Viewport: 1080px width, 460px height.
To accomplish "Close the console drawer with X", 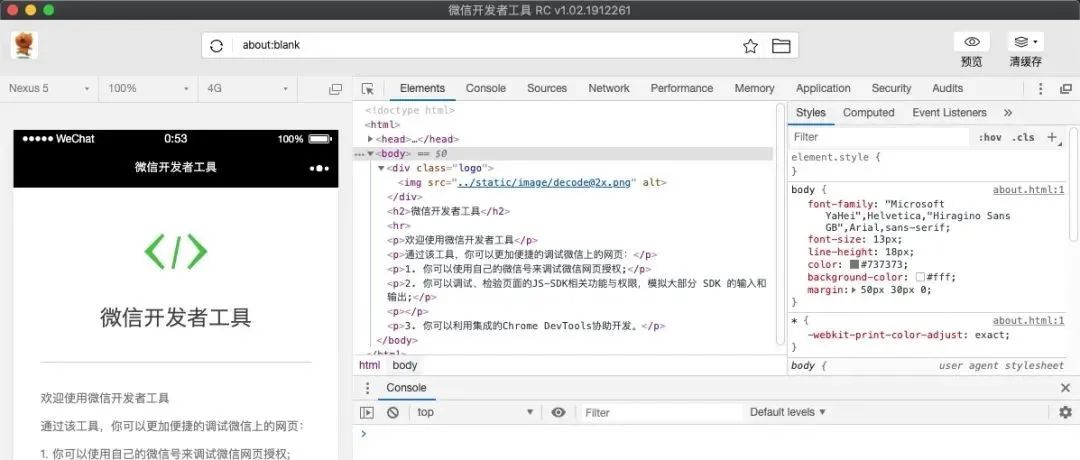I will tap(1066, 388).
